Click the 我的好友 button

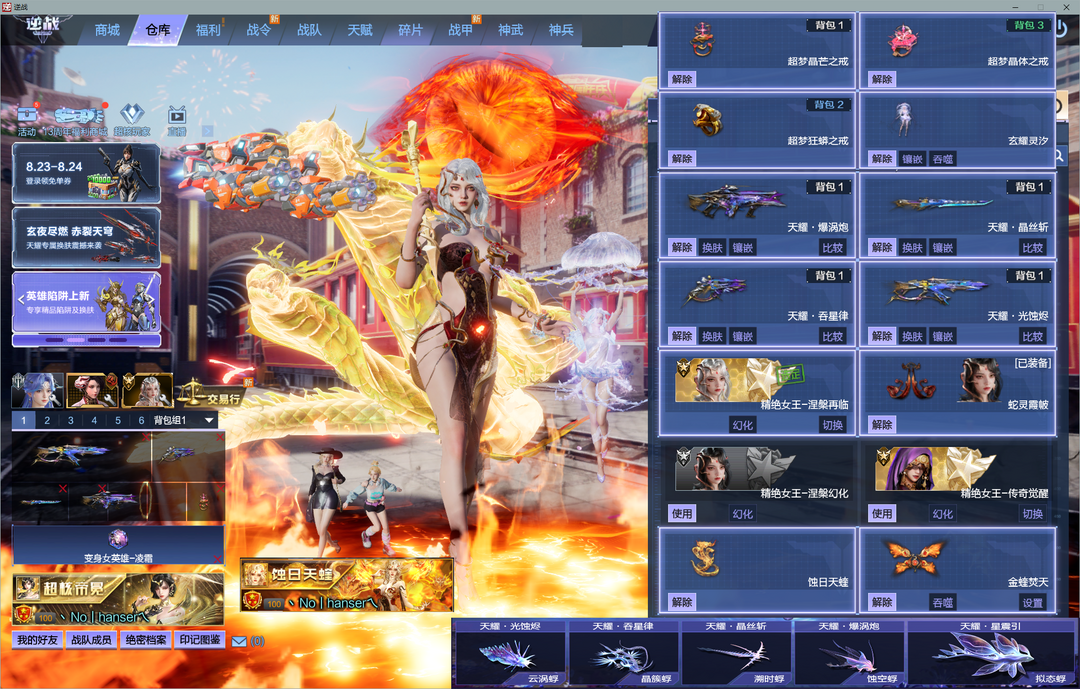click(x=38, y=640)
